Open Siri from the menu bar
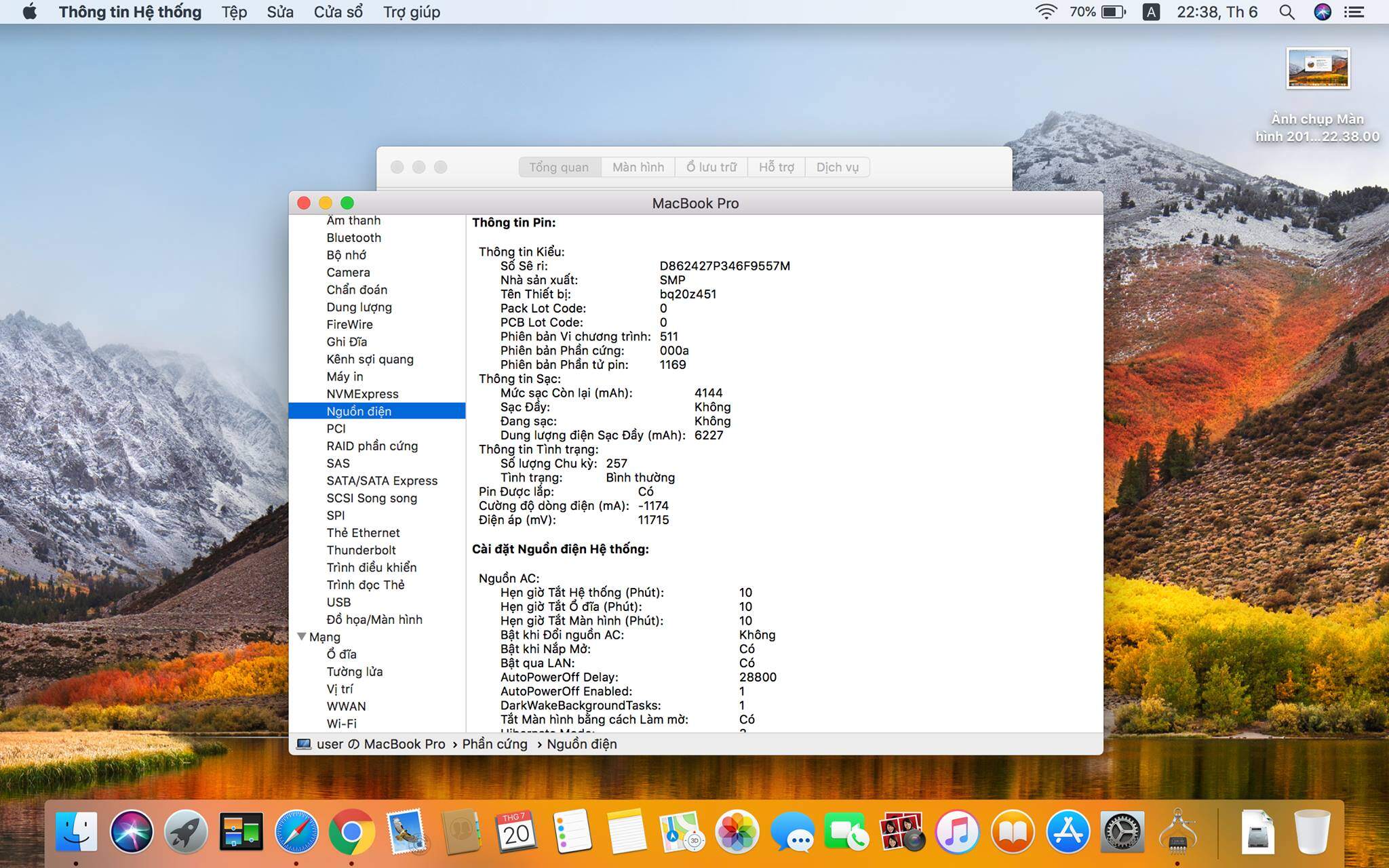This screenshot has height=868, width=1389. [1322, 12]
